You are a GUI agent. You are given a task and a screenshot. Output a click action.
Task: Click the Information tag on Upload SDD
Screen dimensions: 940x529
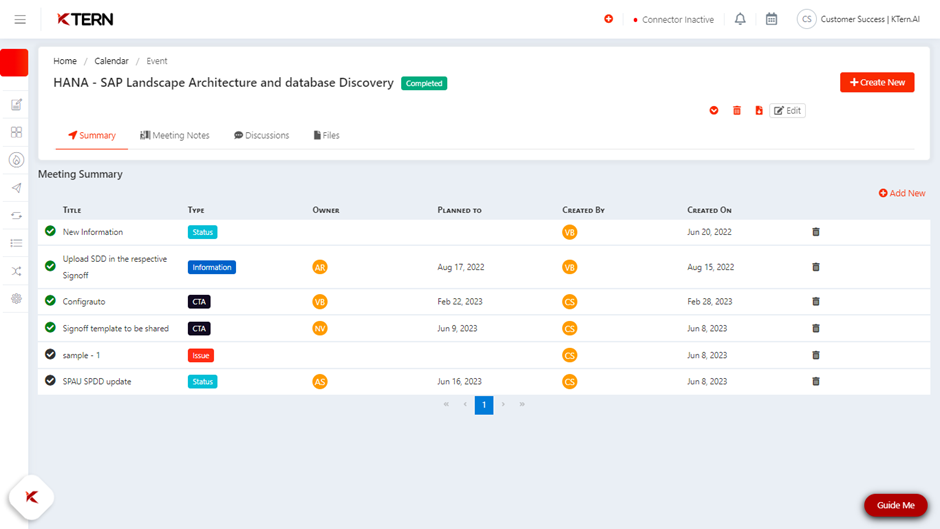click(212, 267)
